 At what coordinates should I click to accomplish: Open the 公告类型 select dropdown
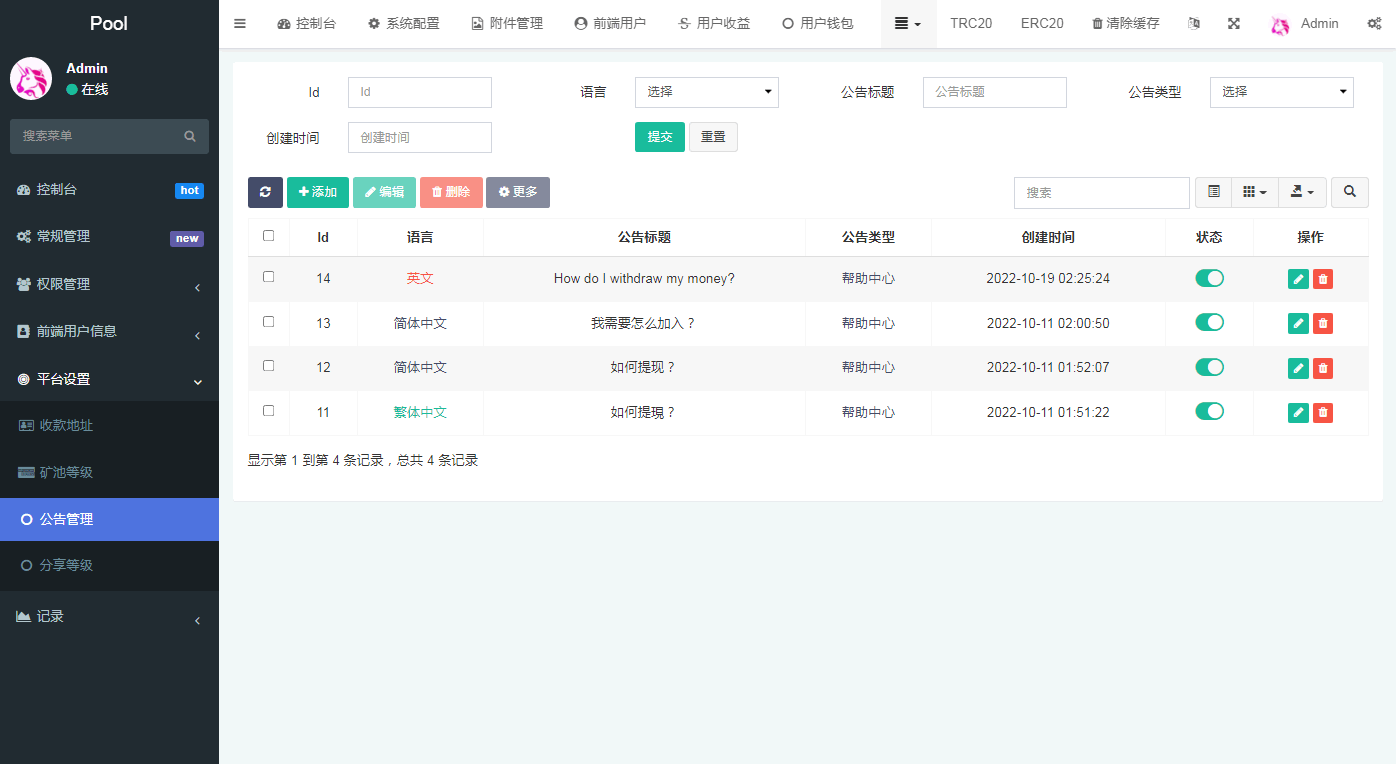(x=1281, y=92)
